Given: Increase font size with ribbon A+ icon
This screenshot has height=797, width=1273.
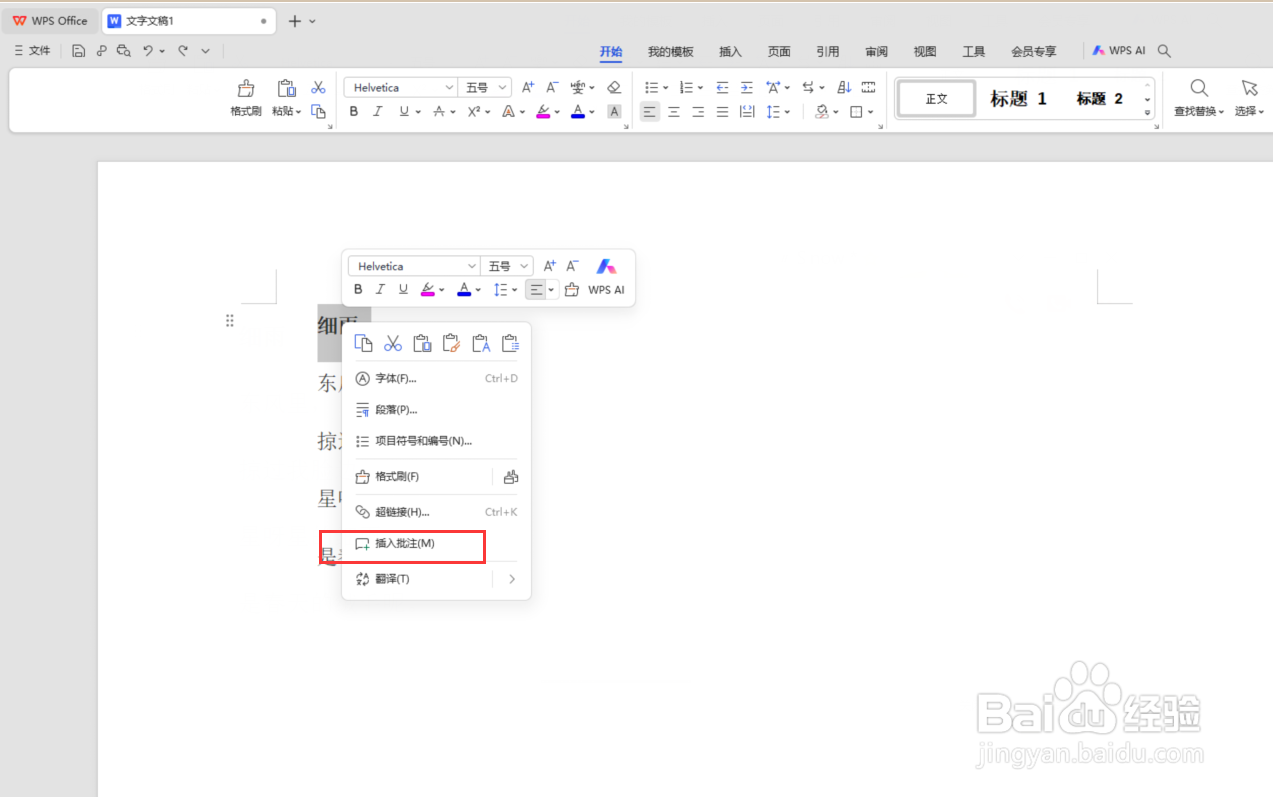Looking at the screenshot, I should tap(528, 87).
